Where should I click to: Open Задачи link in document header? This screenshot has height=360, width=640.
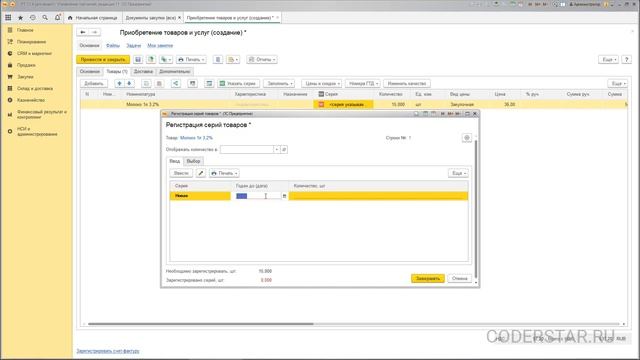pyautogui.click(x=133, y=46)
